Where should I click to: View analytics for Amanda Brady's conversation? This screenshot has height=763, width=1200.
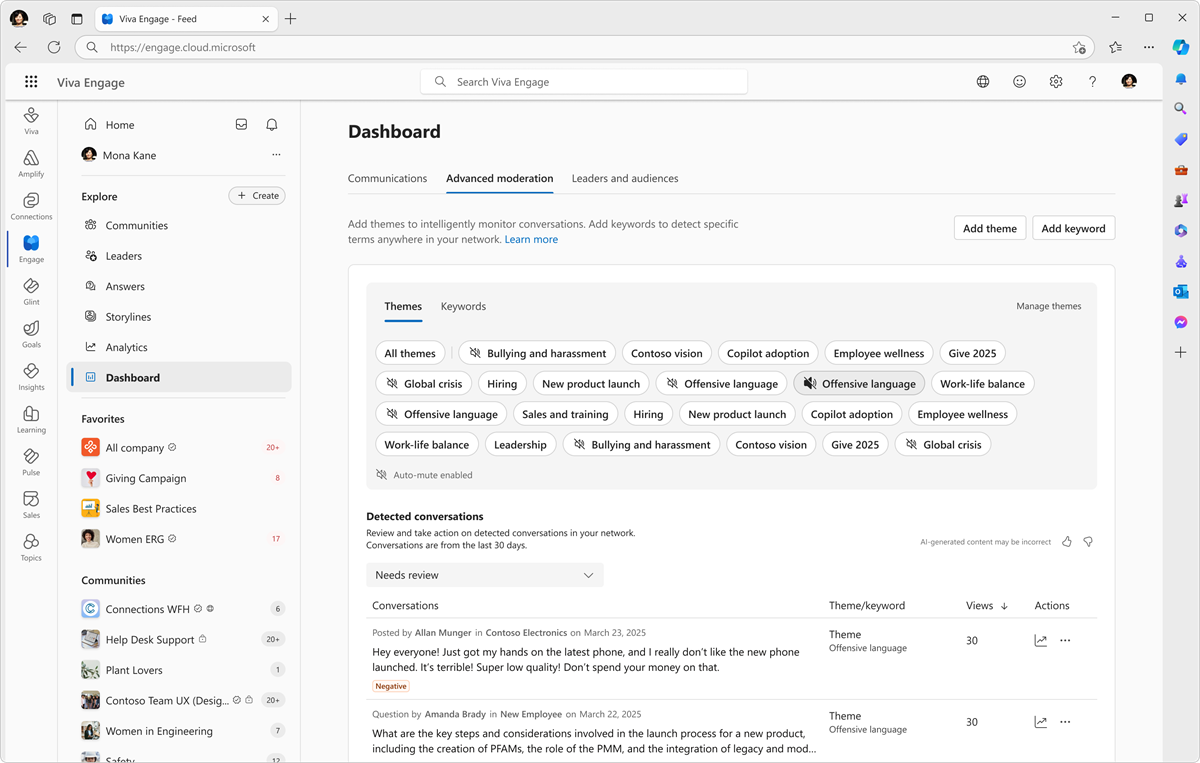click(x=1040, y=722)
